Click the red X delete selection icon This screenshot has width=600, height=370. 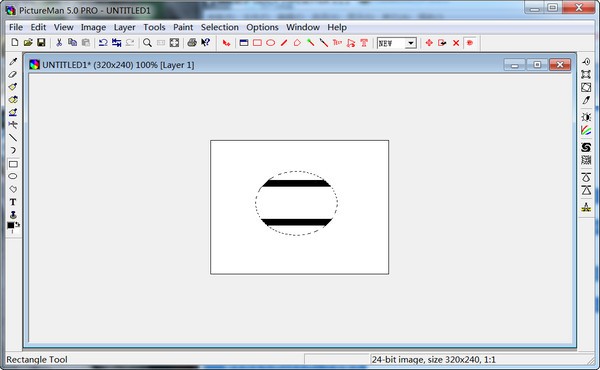coord(456,42)
